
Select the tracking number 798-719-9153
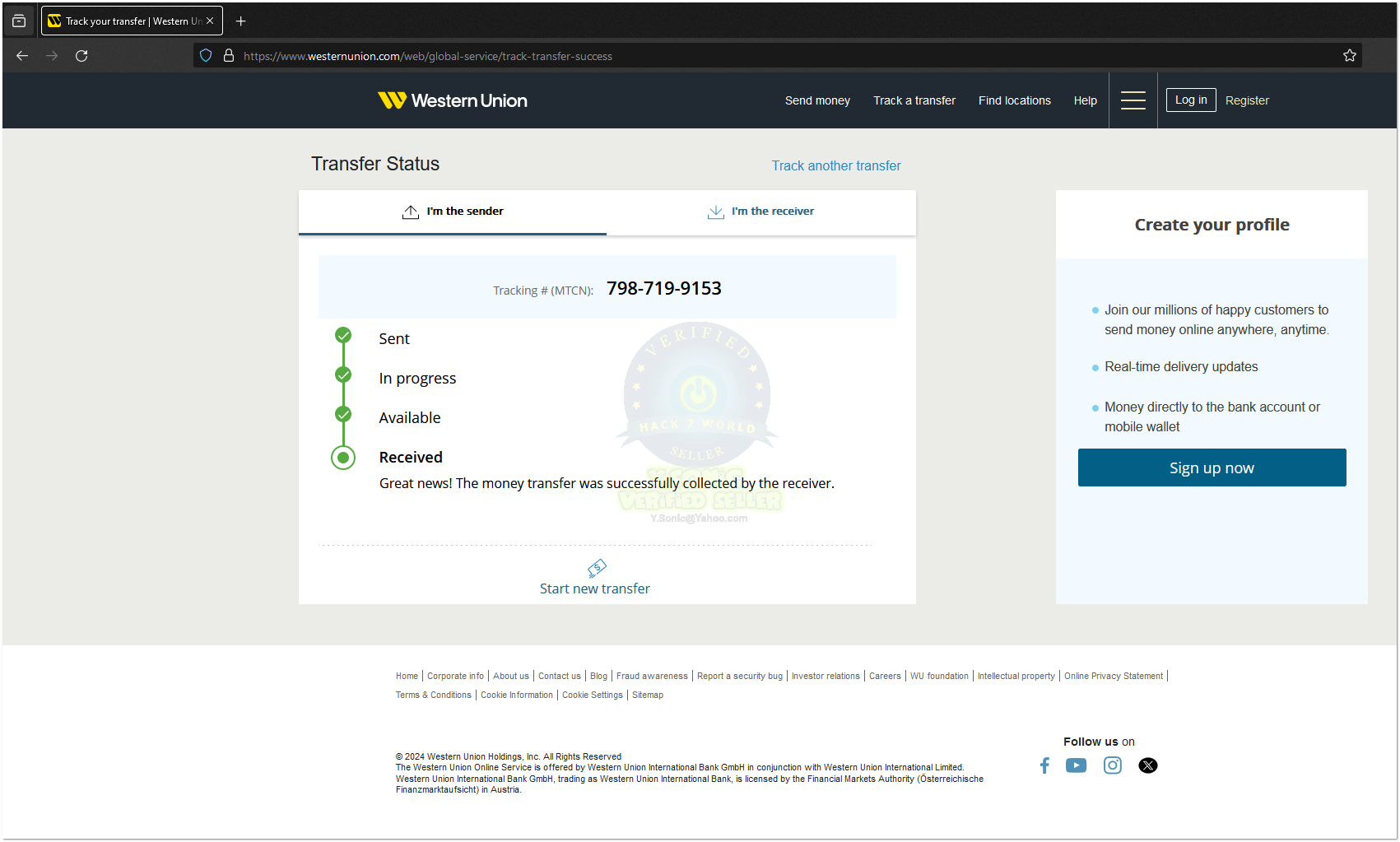(x=664, y=288)
